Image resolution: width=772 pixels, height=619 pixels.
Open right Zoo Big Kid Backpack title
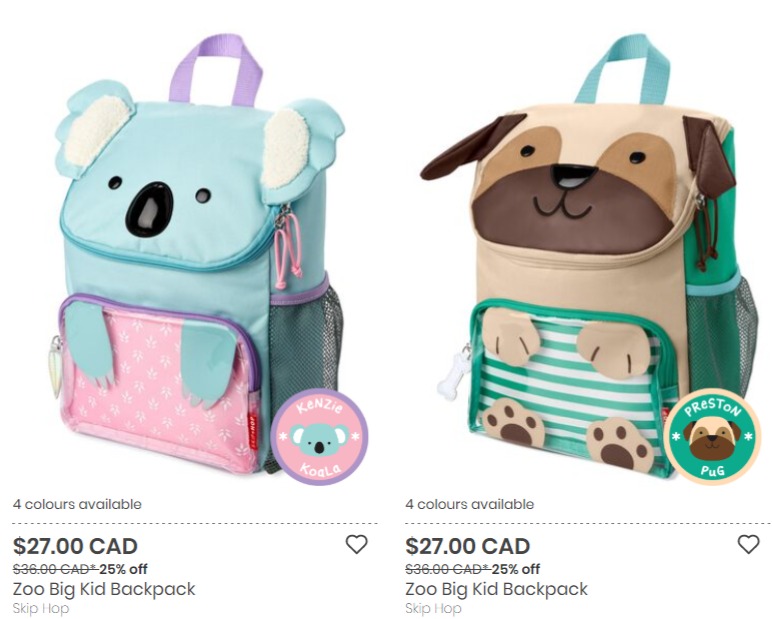[x=496, y=589]
